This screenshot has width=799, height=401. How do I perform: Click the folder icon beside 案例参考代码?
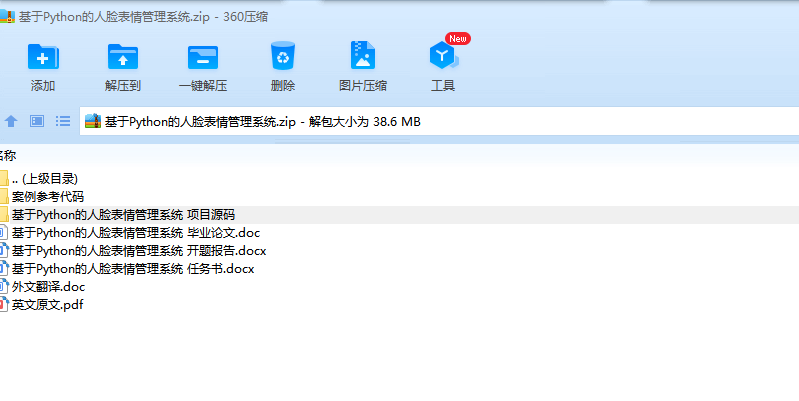tap(4, 196)
